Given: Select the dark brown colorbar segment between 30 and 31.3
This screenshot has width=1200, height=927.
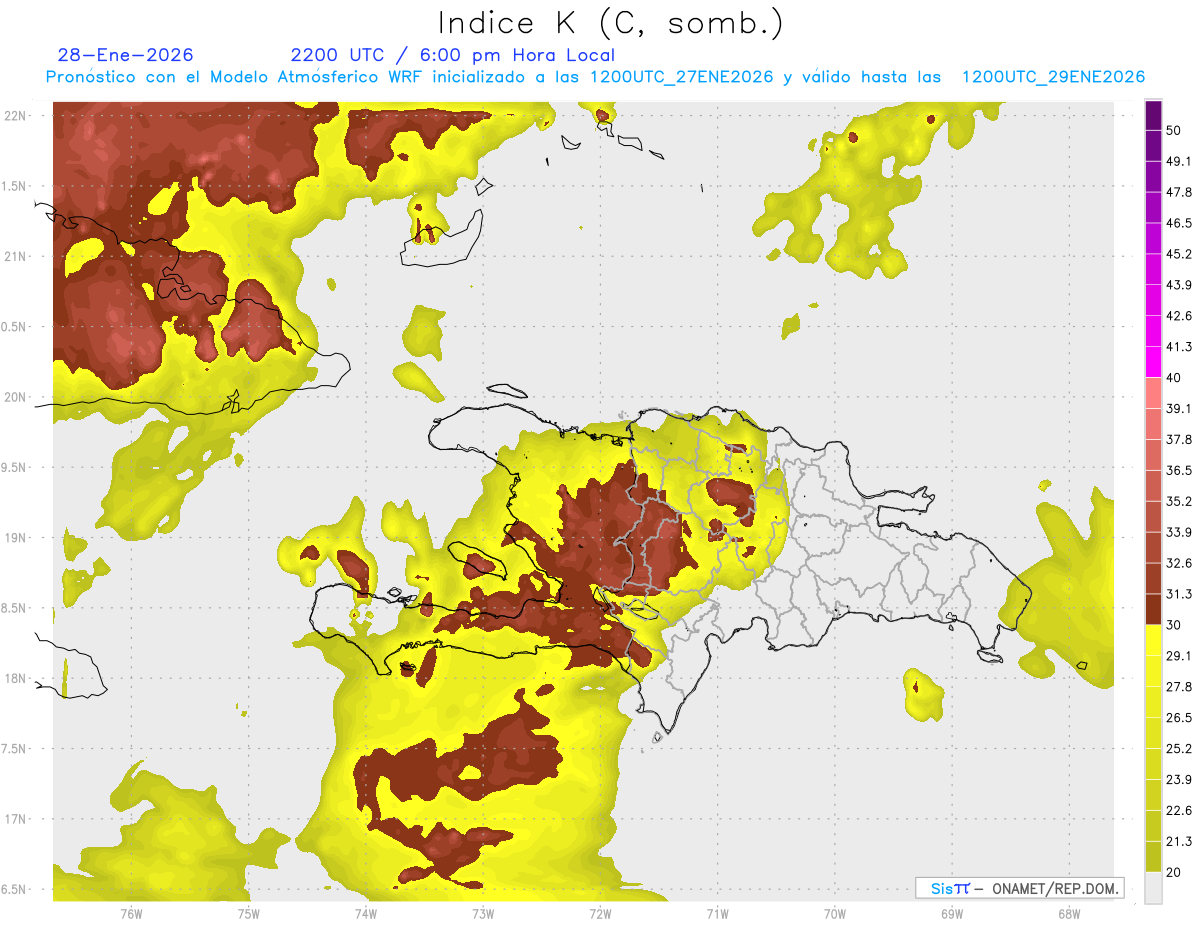Looking at the screenshot, I should 1154,609.
